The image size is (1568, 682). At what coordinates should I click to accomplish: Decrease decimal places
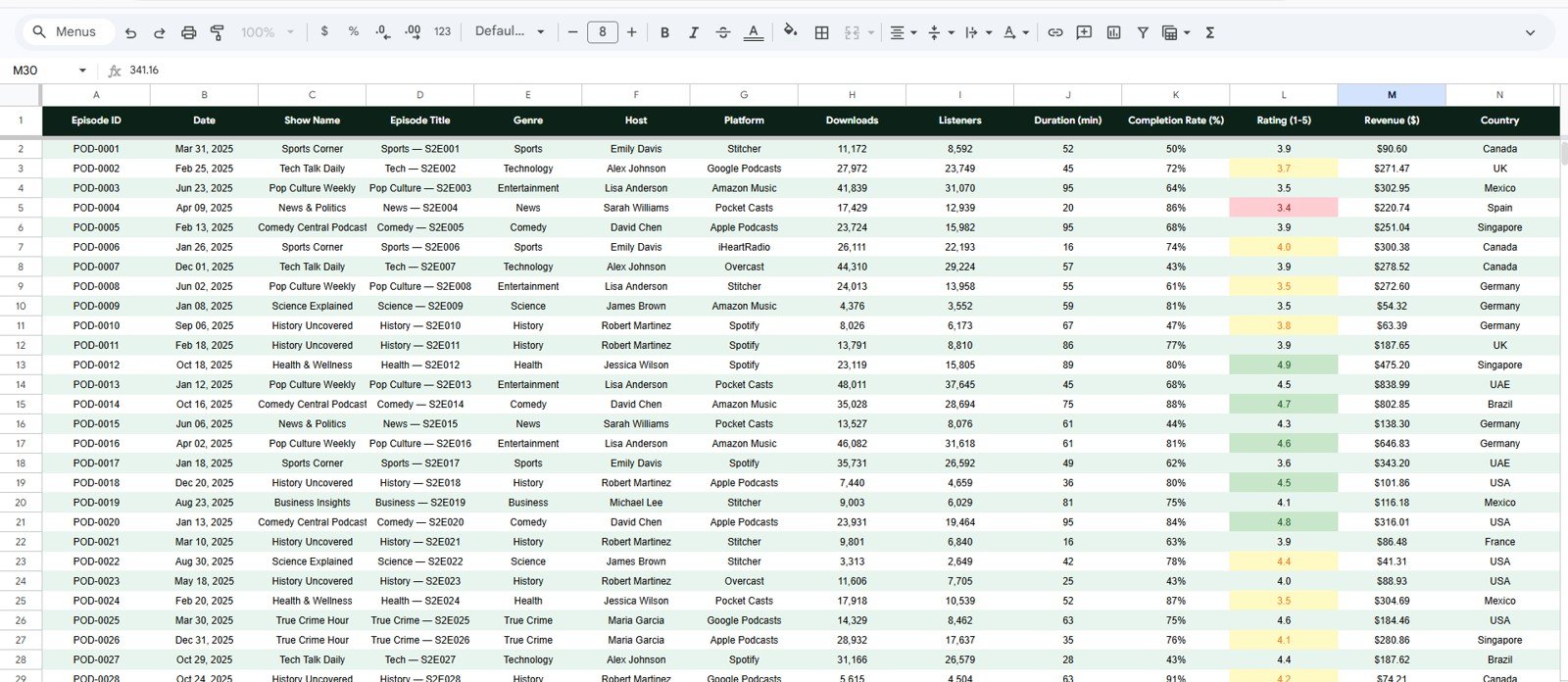point(383,31)
